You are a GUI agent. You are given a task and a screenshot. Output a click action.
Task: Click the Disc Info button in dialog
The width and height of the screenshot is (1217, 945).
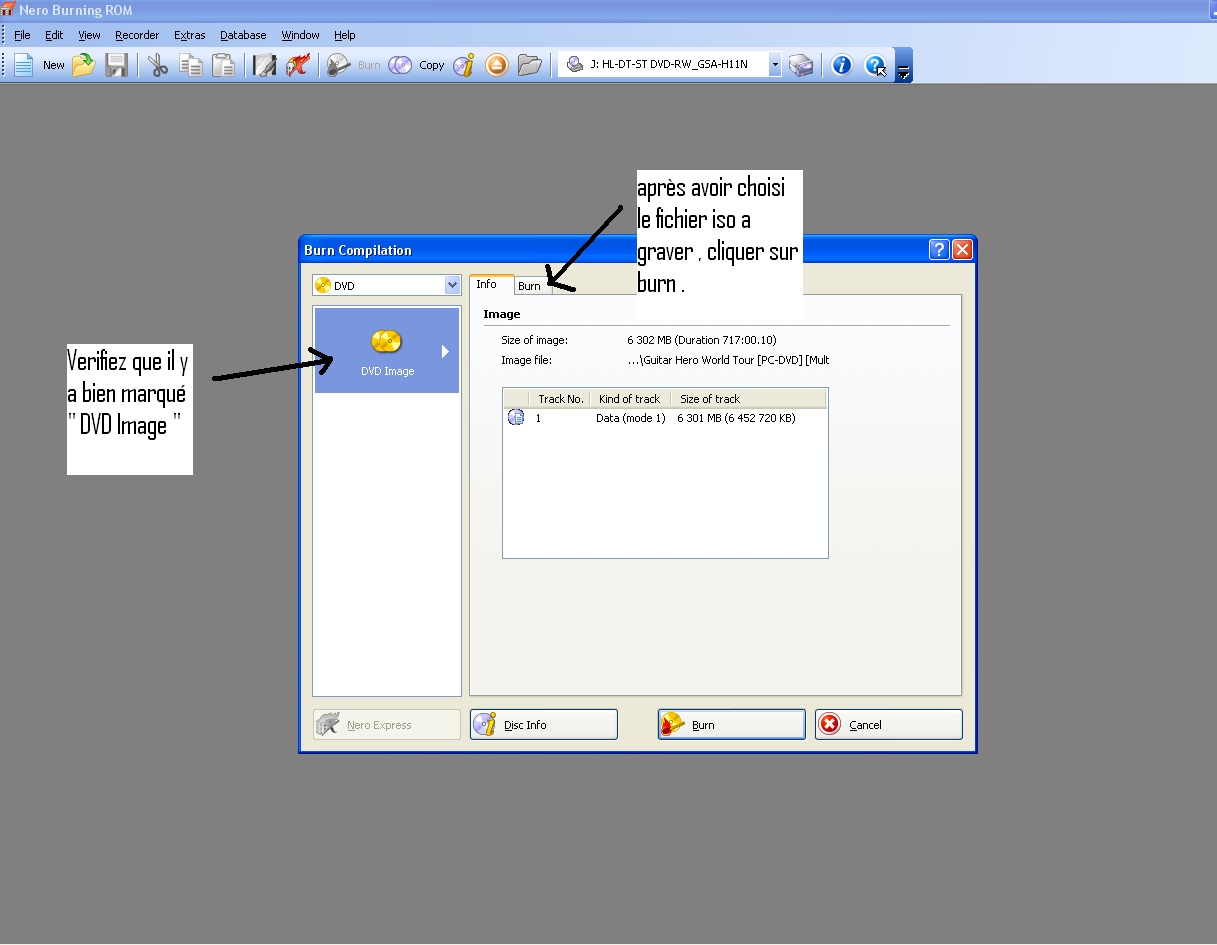pyautogui.click(x=543, y=725)
